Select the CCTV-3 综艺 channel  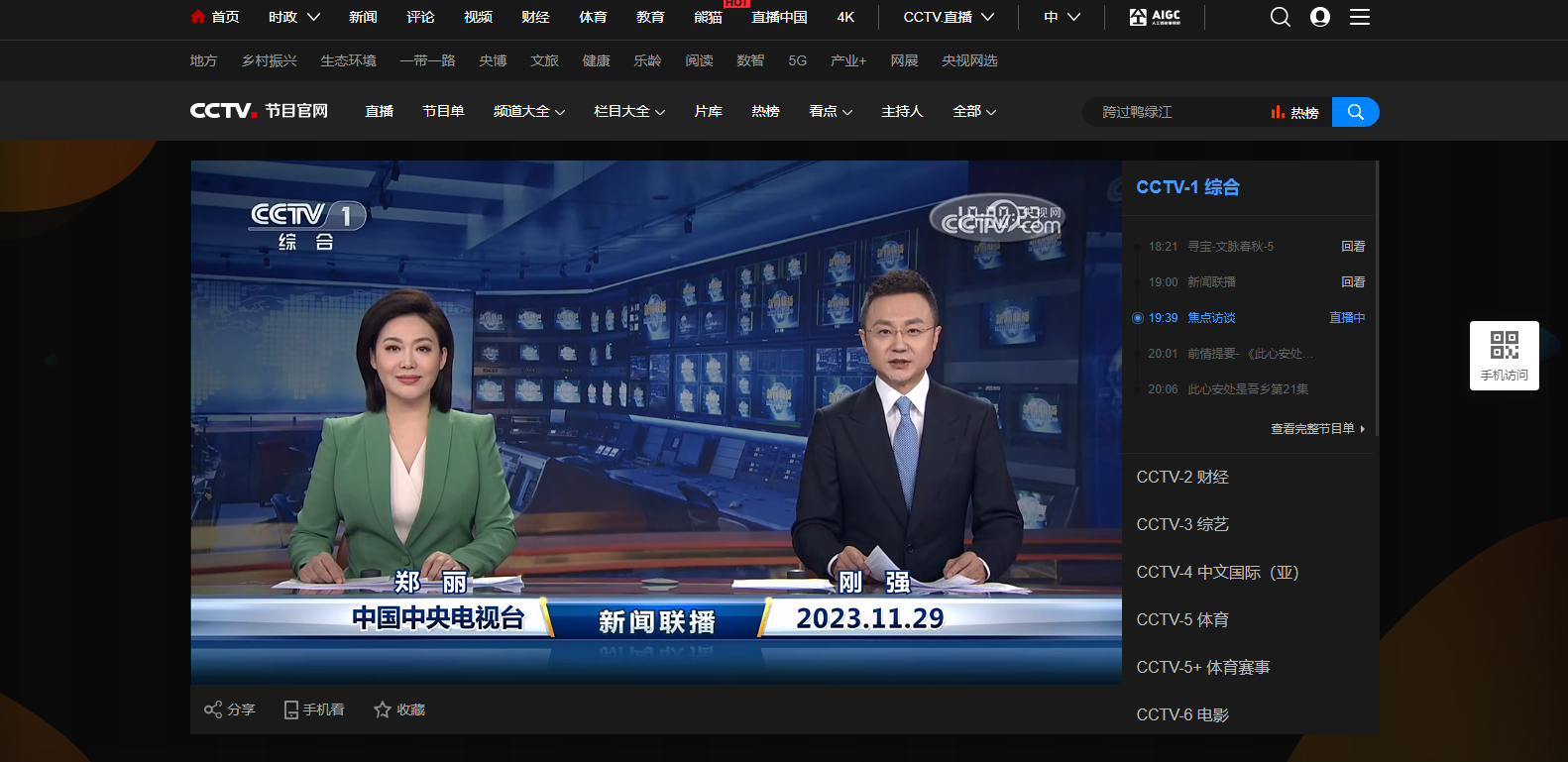click(1182, 525)
